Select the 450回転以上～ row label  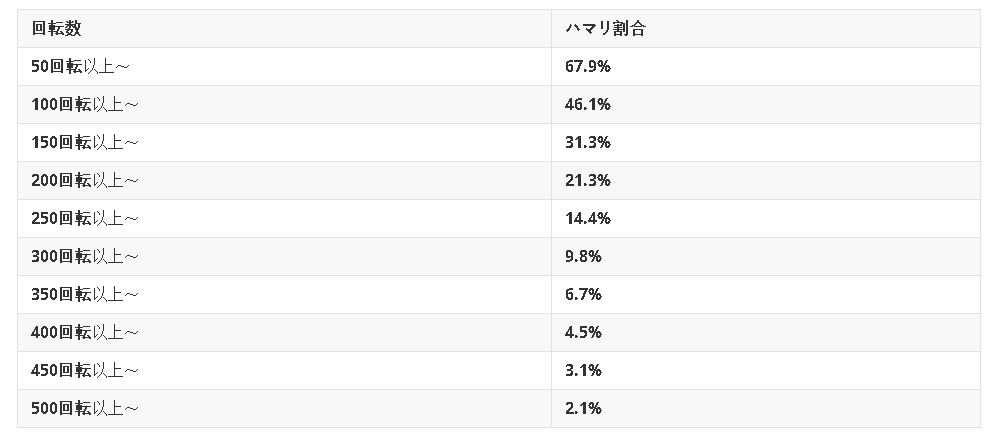pyautogui.click(x=88, y=370)
